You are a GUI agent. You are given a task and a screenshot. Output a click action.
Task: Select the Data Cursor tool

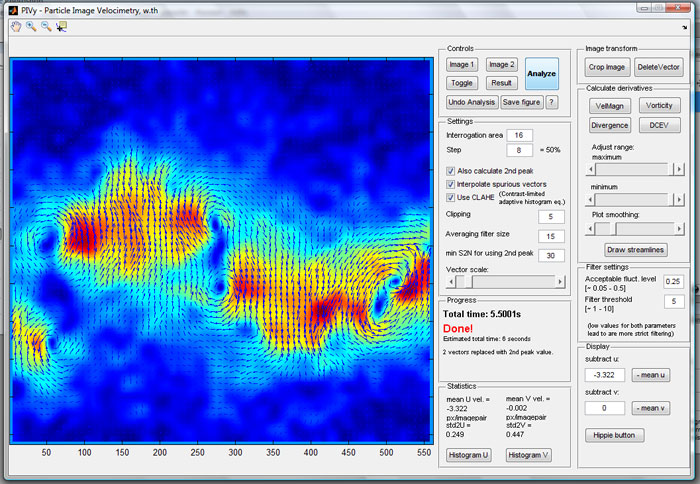coord(61,27)
